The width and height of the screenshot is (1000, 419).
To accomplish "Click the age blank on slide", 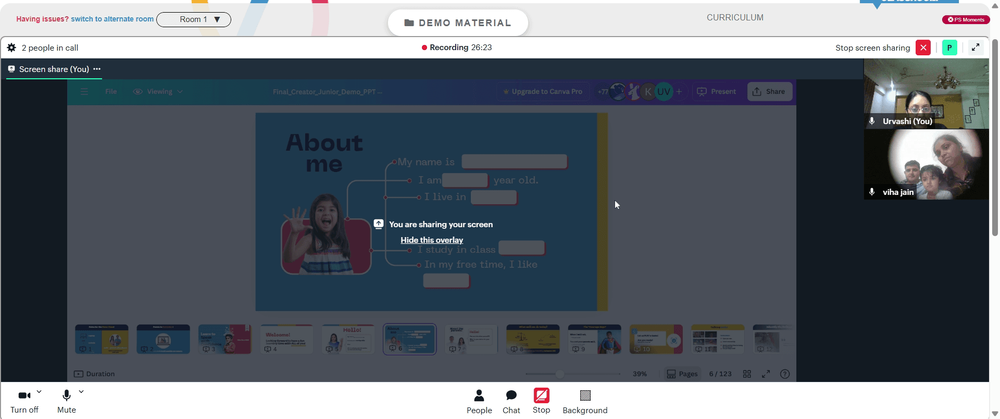I will [465, 180].
